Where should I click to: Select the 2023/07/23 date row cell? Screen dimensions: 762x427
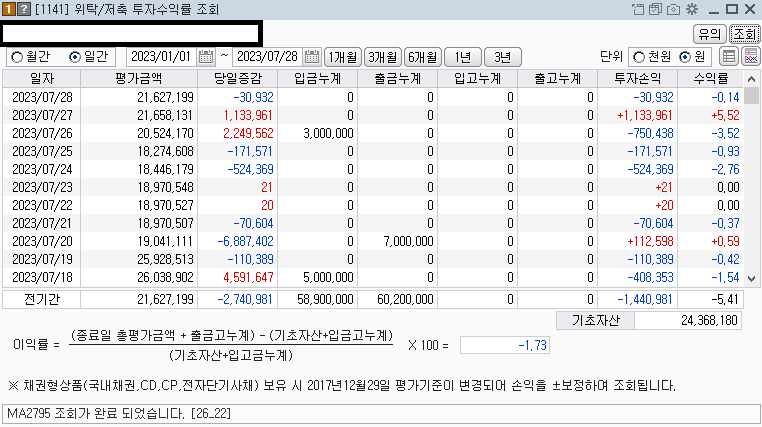point(42,187)
